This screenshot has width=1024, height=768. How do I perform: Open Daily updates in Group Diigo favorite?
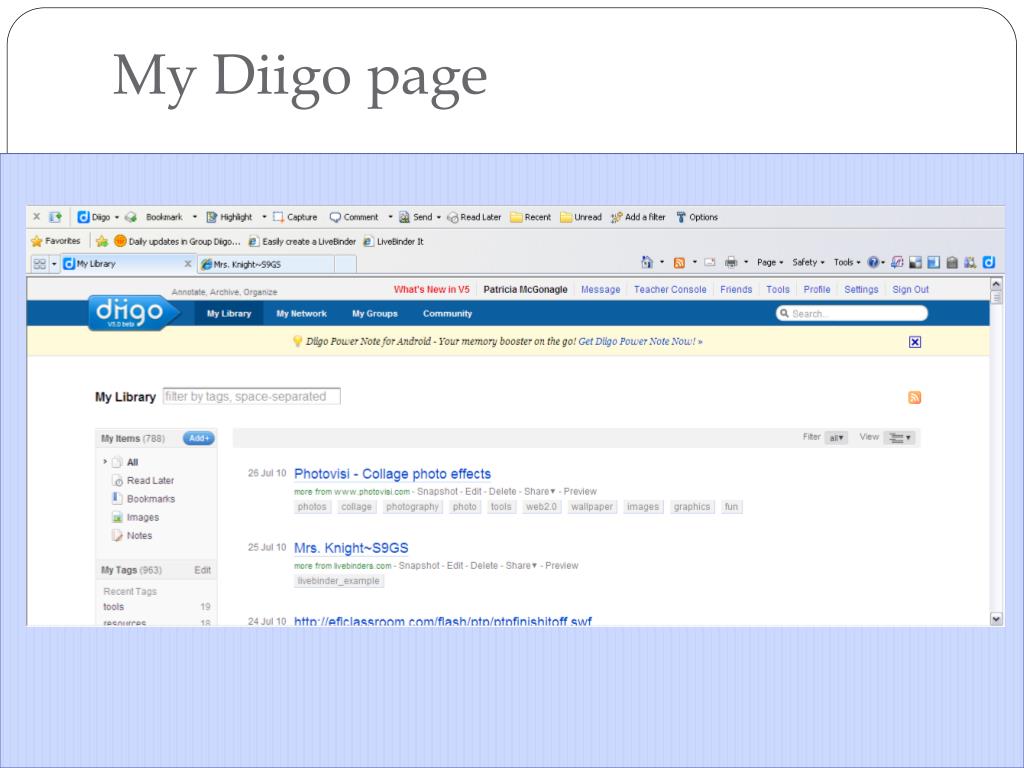(178, 241)
